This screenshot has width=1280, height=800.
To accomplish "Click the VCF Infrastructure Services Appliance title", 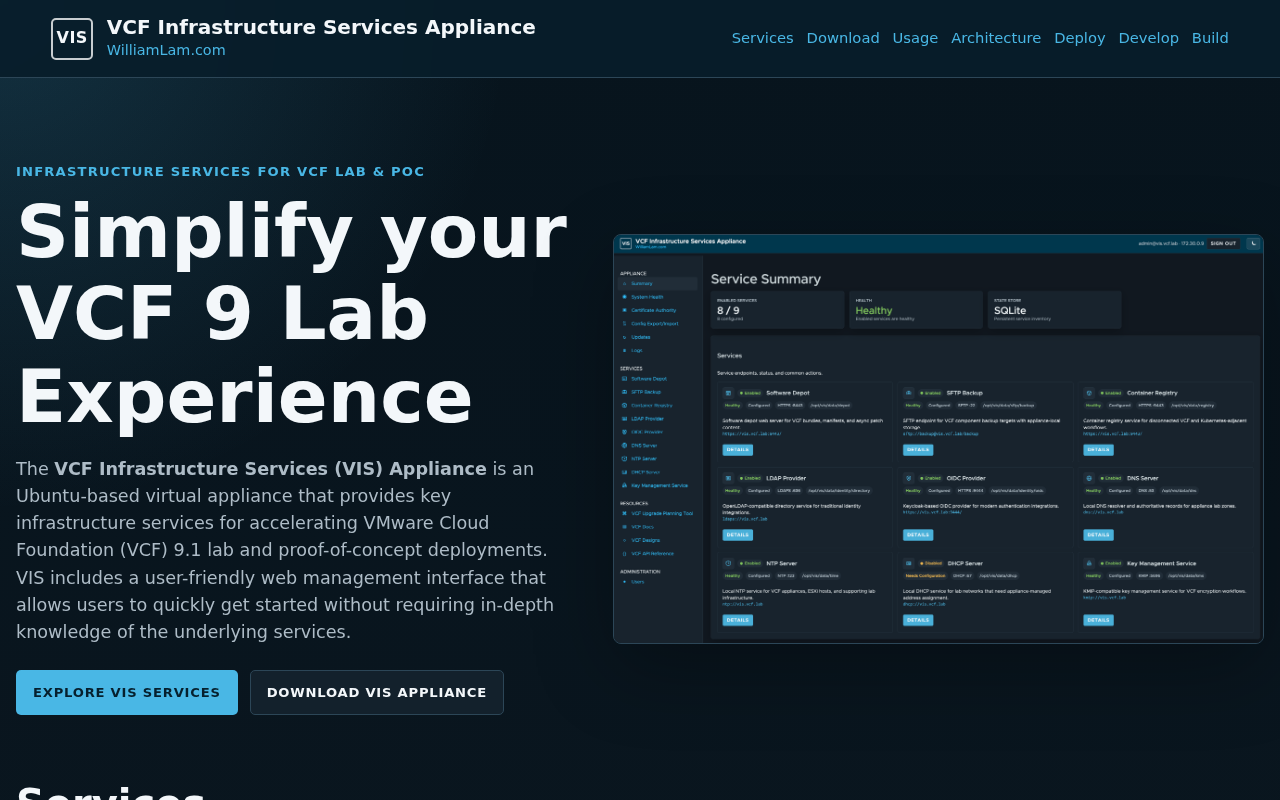I will [x=321, y=27].
